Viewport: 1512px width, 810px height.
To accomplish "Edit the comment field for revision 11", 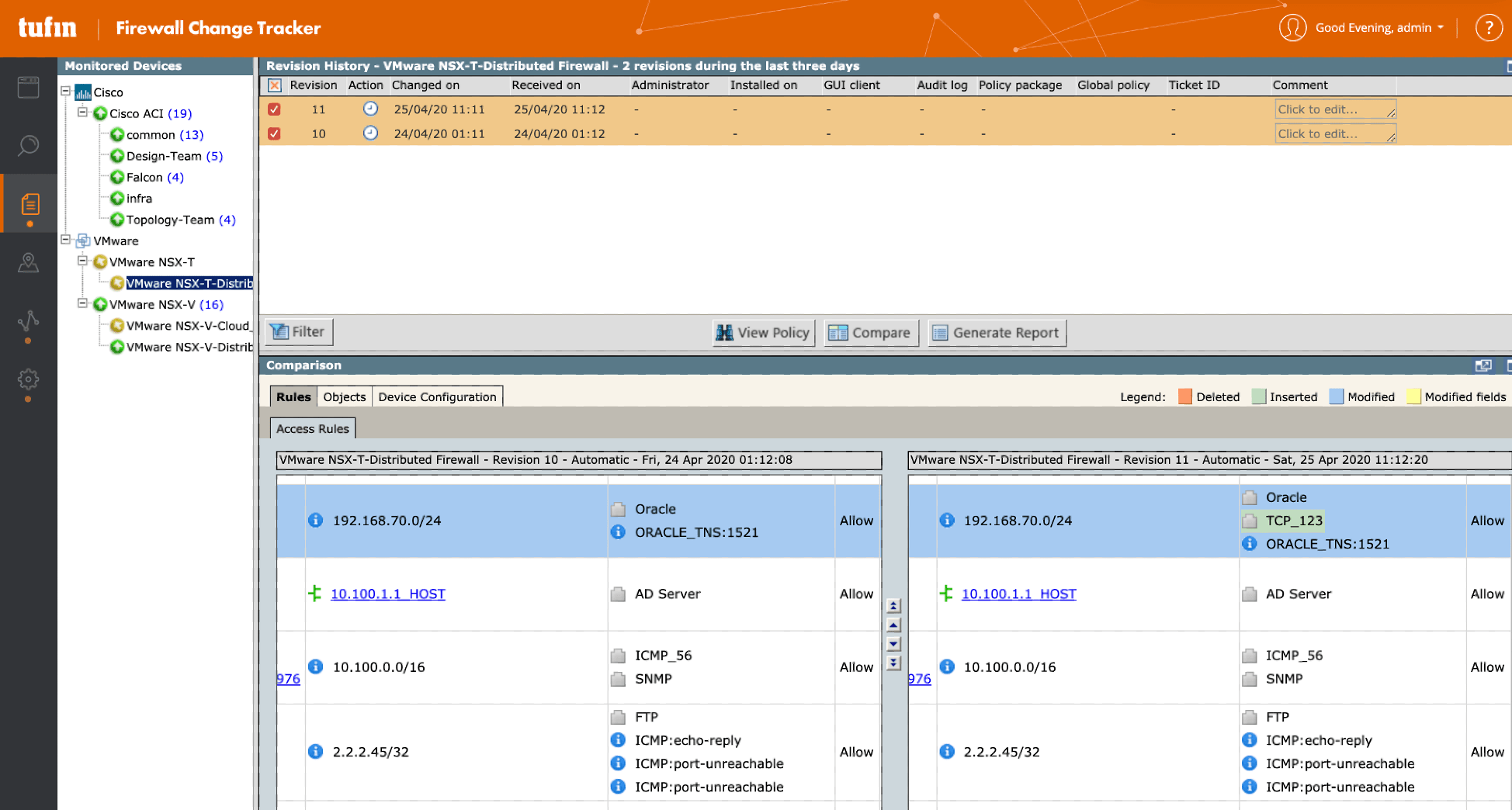I will 1335,109.
